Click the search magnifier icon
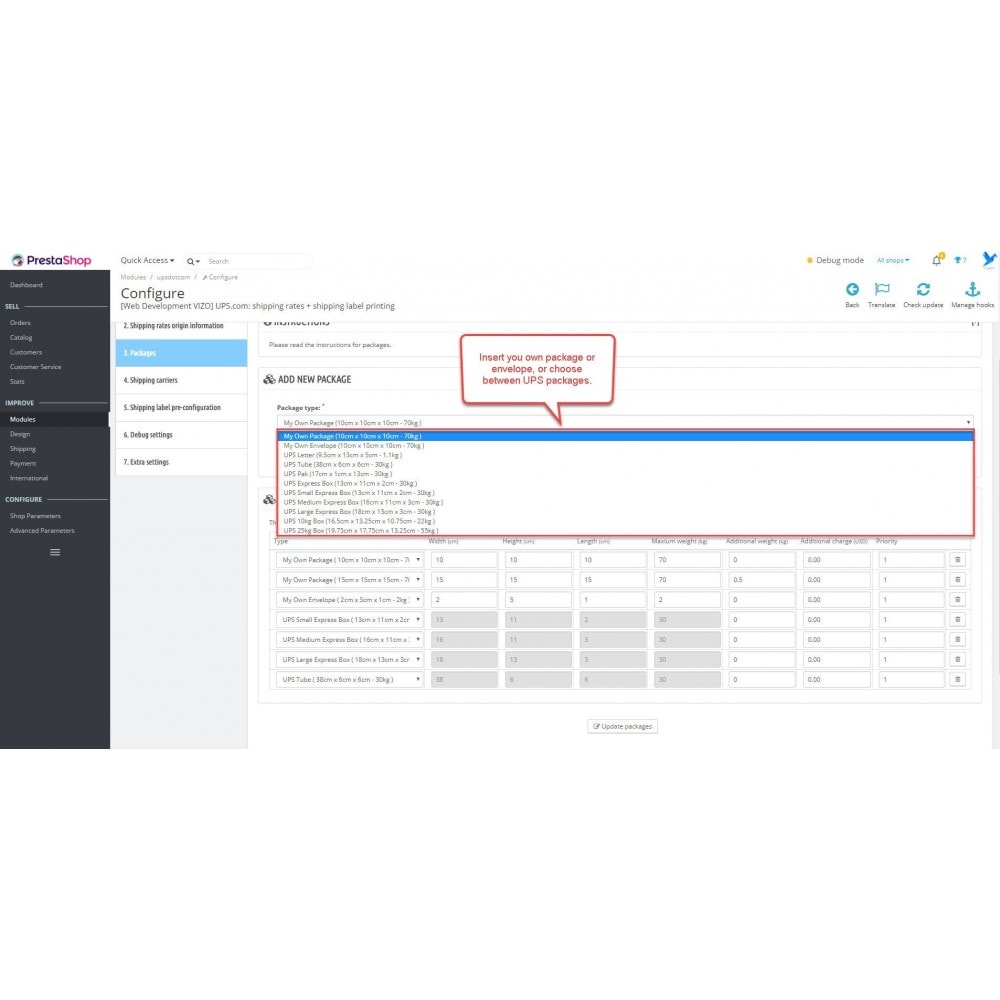Image resolution: width=1000 pixels, height=1000 pixels. (x=190, y=261)
